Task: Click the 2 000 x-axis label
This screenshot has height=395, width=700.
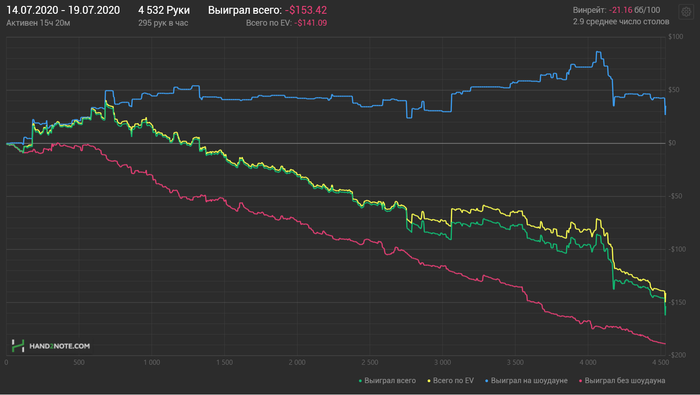Action: (297, 362)
